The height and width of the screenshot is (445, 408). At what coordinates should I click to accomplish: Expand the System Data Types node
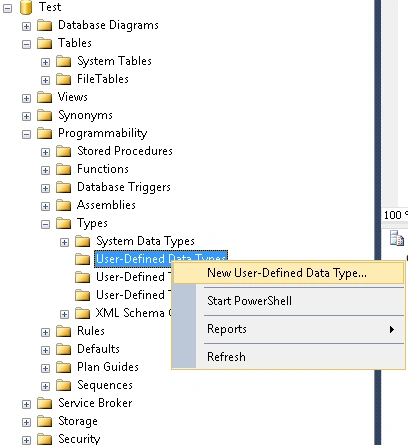point(64,242)
